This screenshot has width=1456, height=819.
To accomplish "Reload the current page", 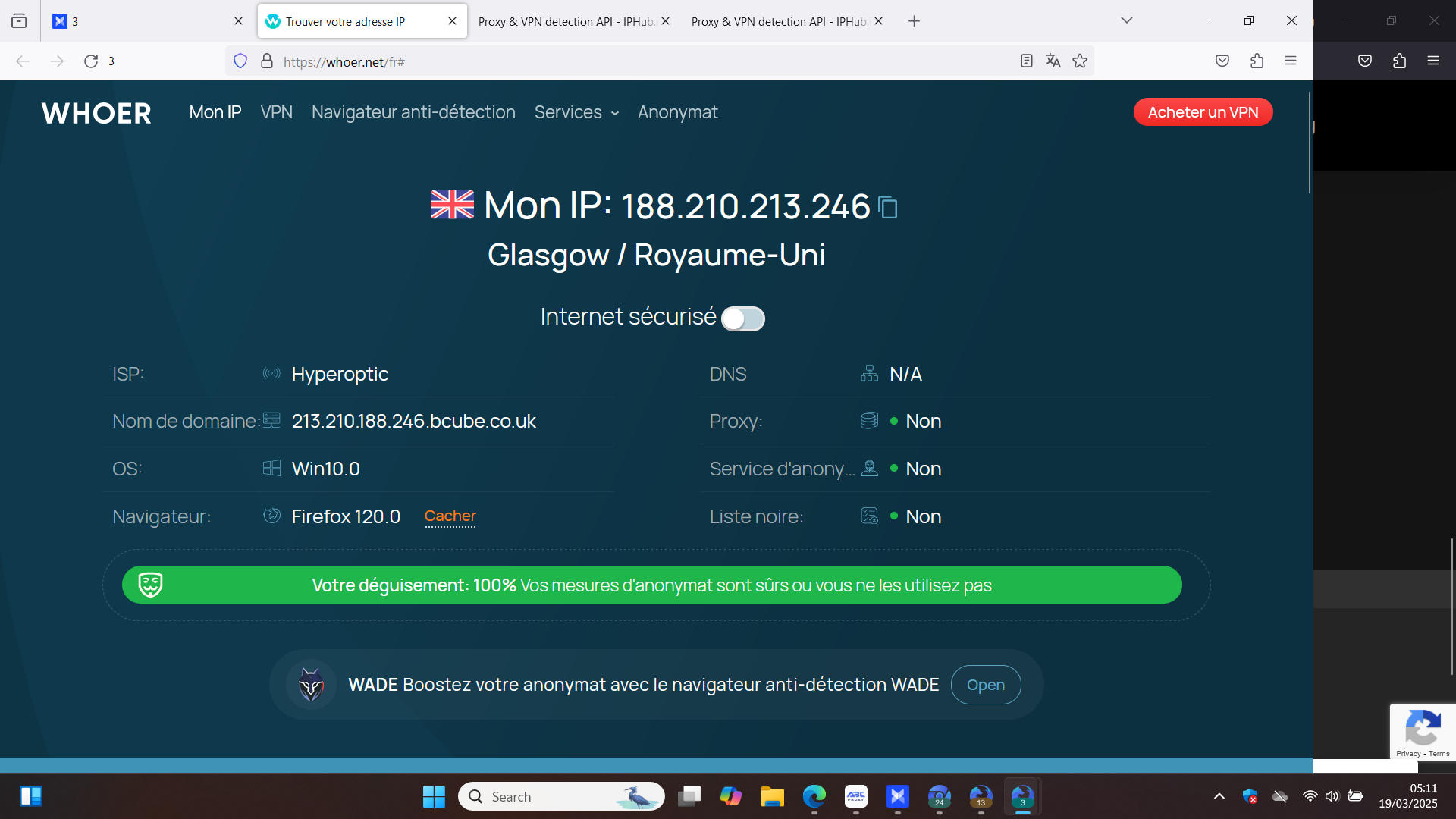I will (91, 61).
